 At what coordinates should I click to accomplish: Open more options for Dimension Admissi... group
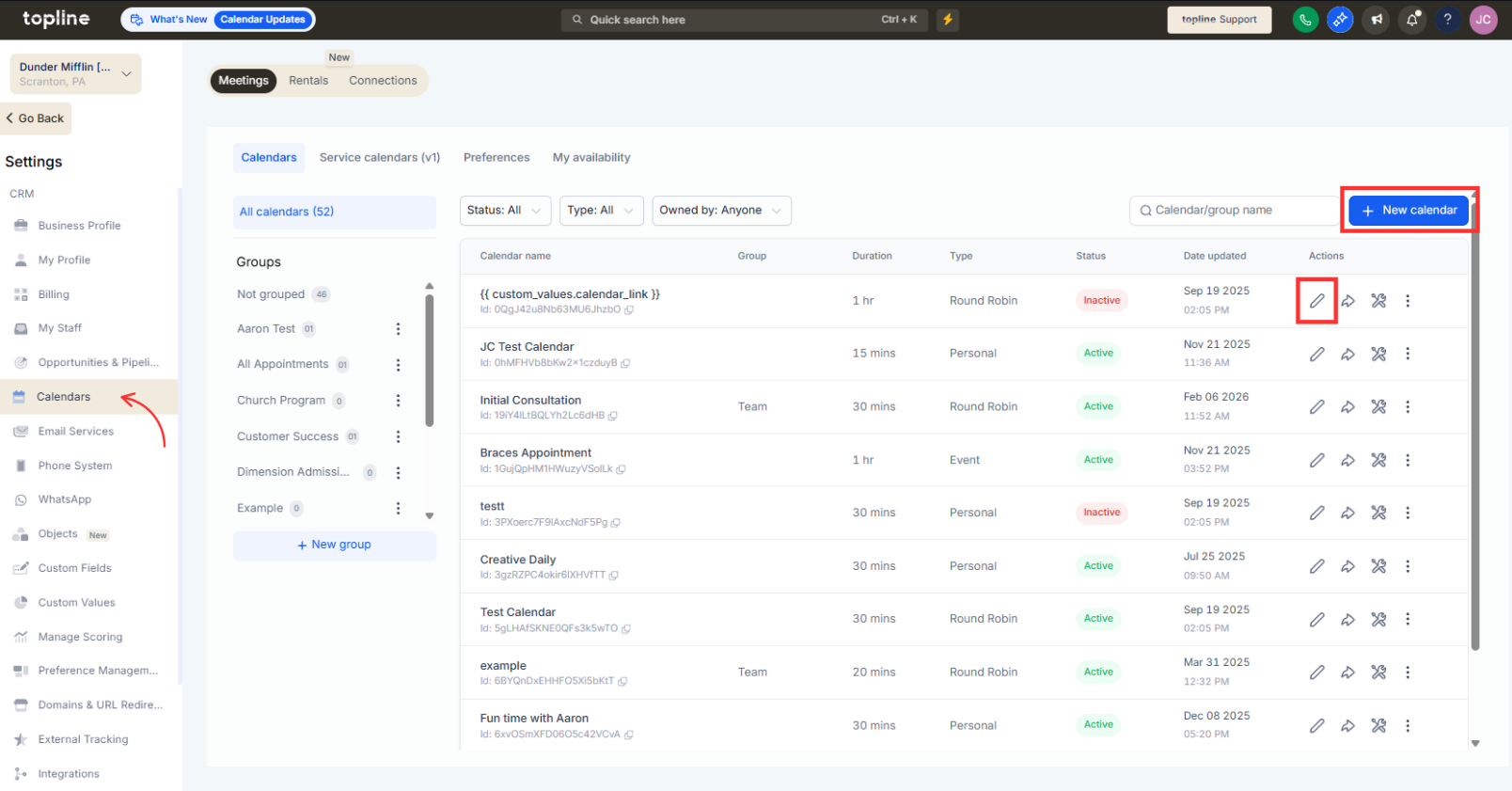coord(398,473)
